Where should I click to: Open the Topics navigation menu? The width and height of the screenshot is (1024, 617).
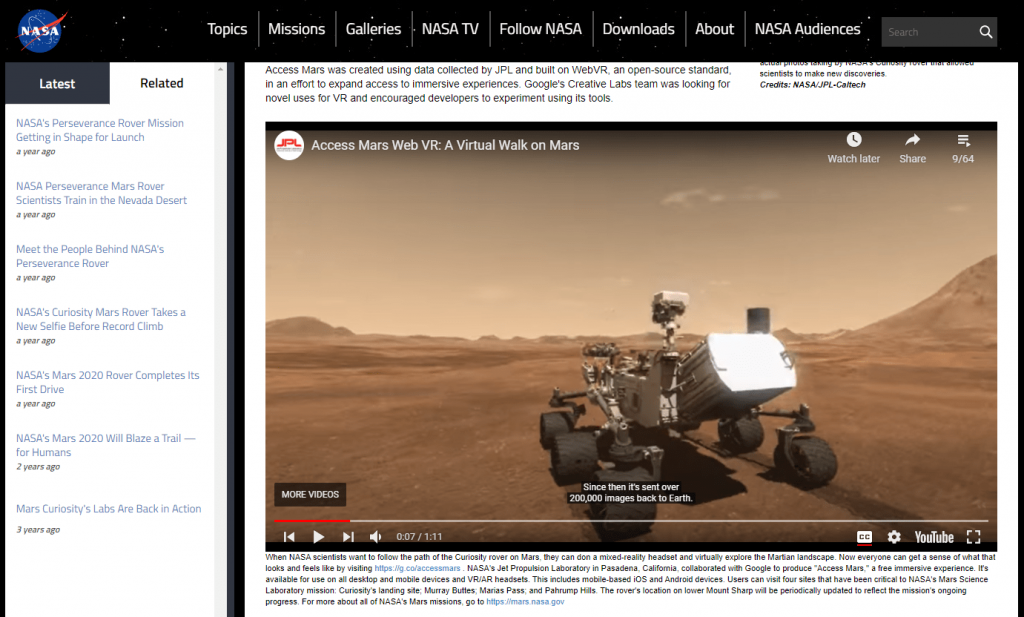coord(227,29)
